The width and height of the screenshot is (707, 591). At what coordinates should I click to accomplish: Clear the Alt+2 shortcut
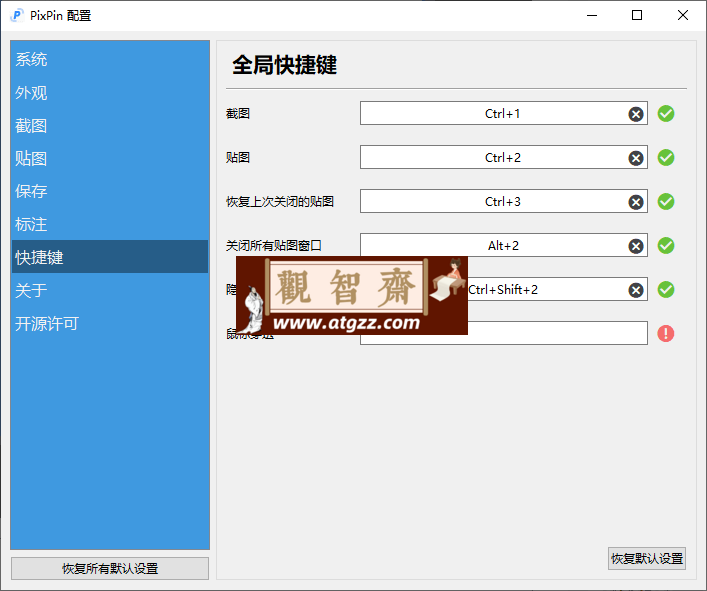(x=636, y=246)
